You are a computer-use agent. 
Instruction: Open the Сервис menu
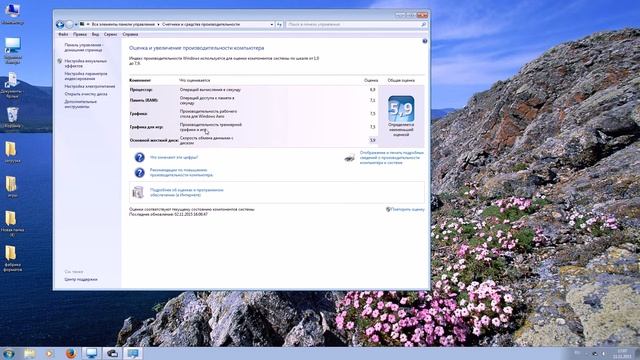110,34
